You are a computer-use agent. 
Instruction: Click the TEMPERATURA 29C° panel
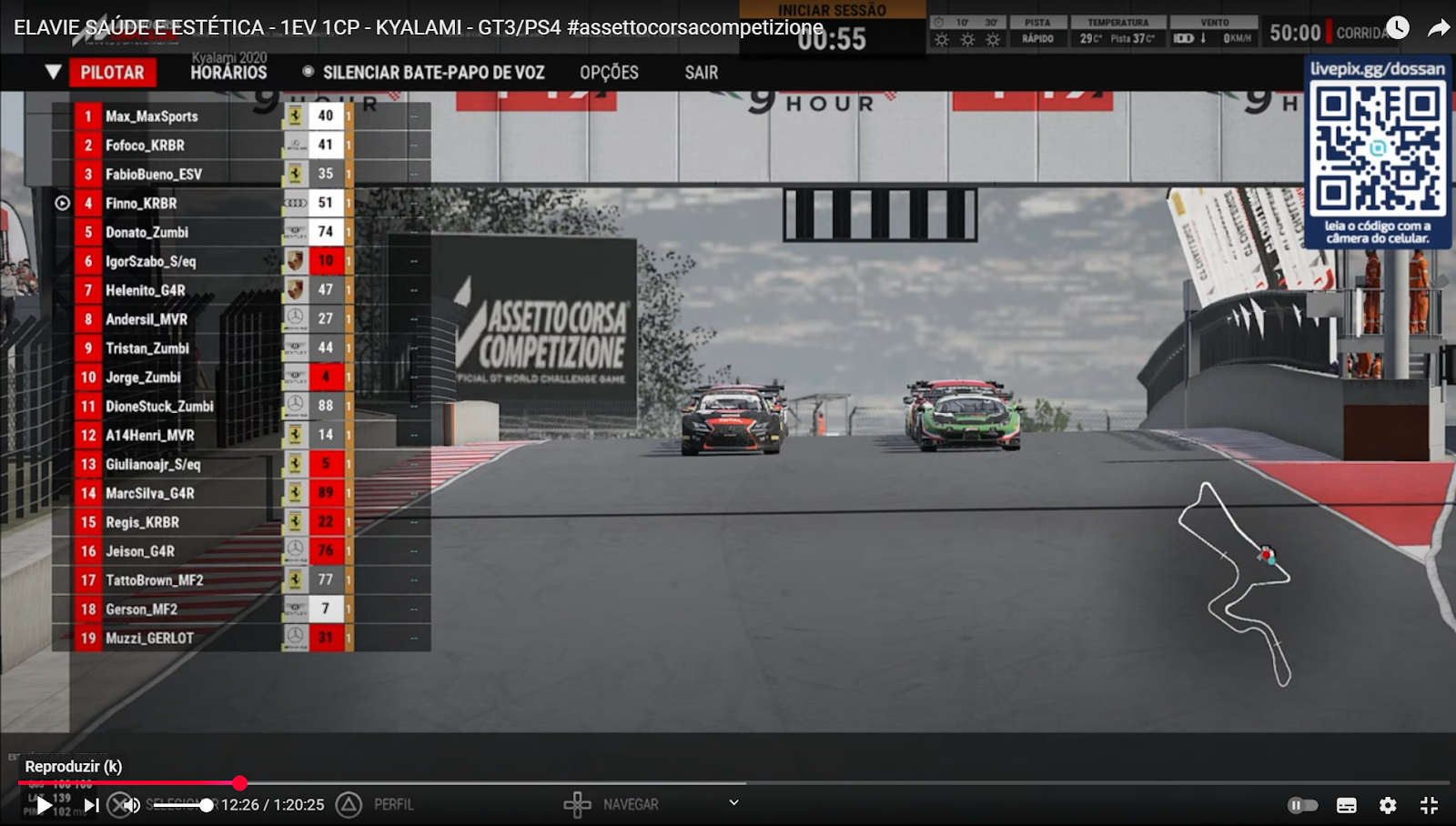tap(1117, 30)
